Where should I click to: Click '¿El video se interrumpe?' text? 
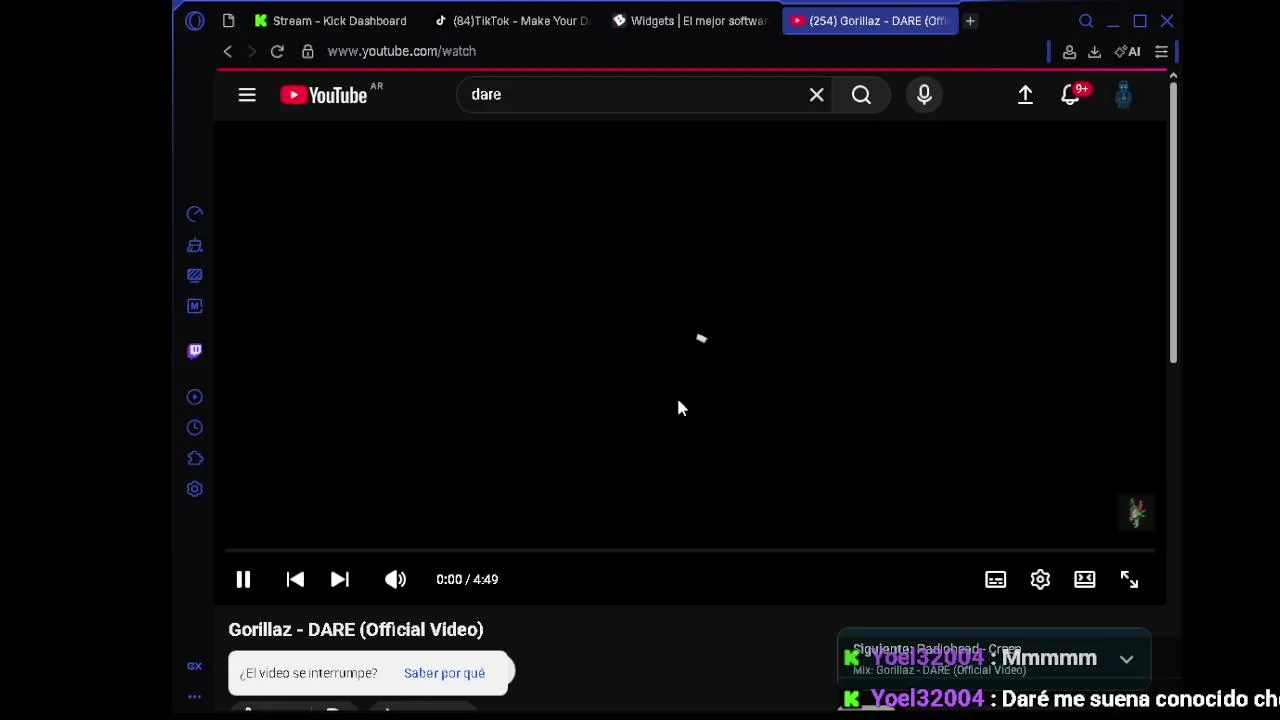point(308,673)
